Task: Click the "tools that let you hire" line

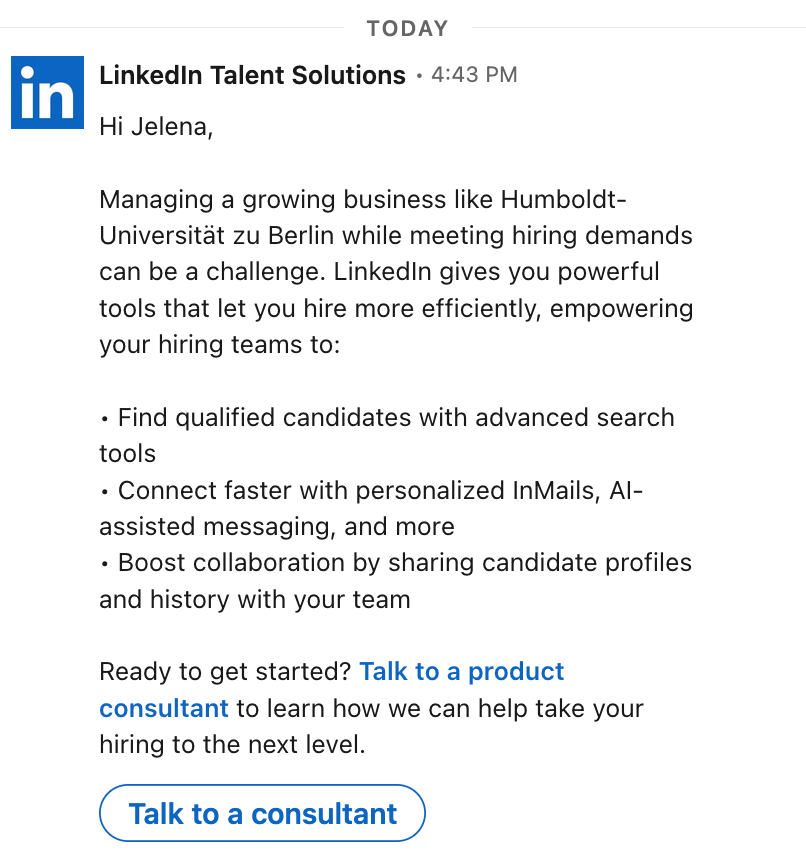Action: (x=260, y=309)
